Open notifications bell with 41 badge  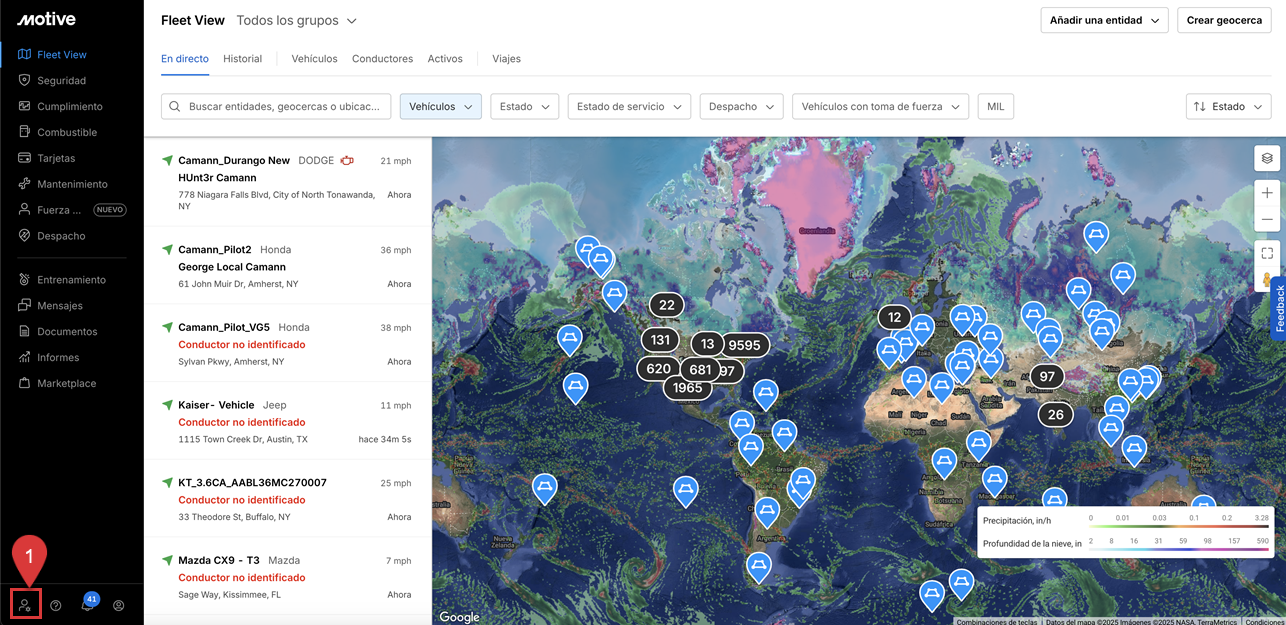point(87,605)
